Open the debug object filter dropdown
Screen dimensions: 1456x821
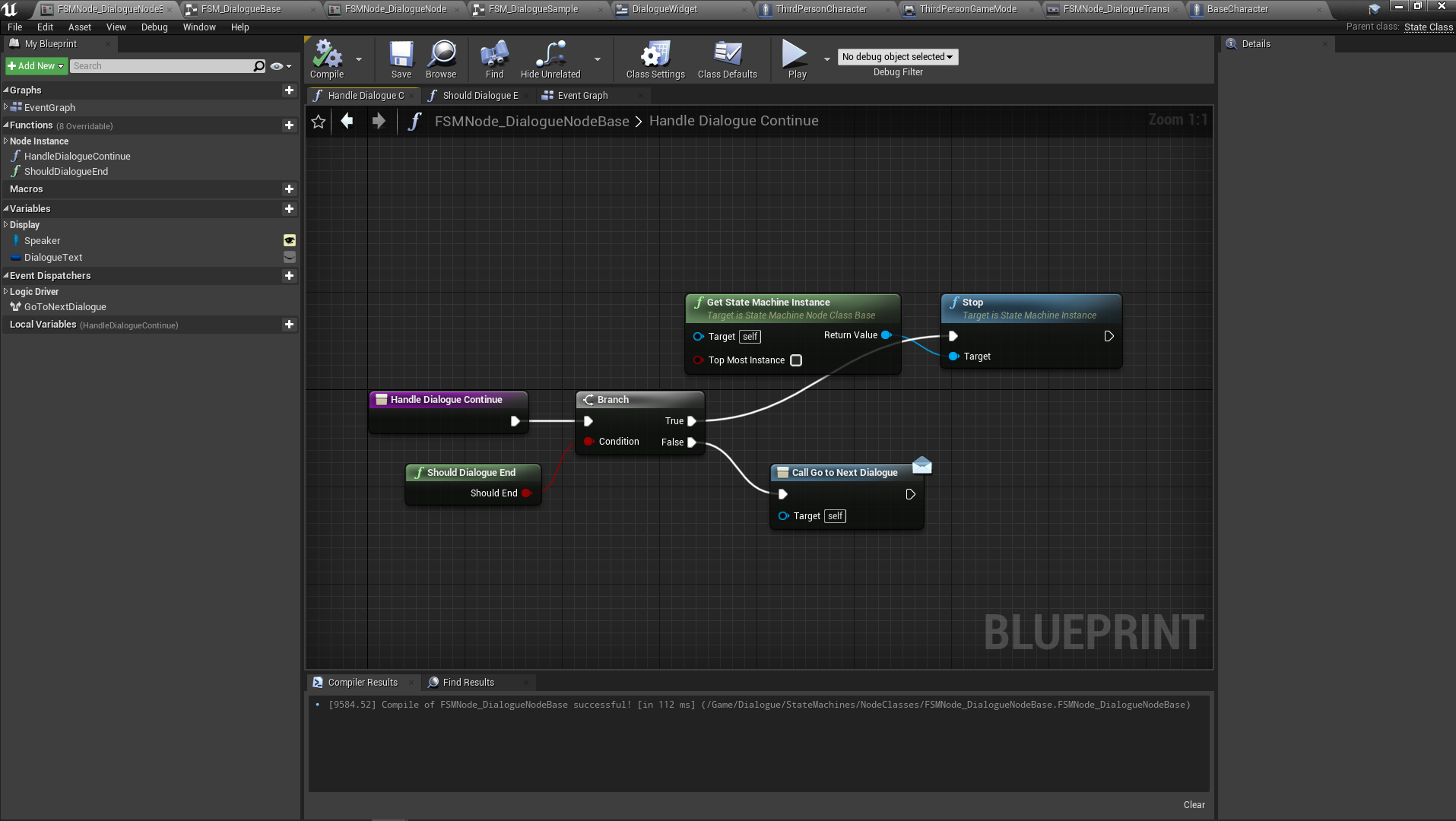point(897,57)
